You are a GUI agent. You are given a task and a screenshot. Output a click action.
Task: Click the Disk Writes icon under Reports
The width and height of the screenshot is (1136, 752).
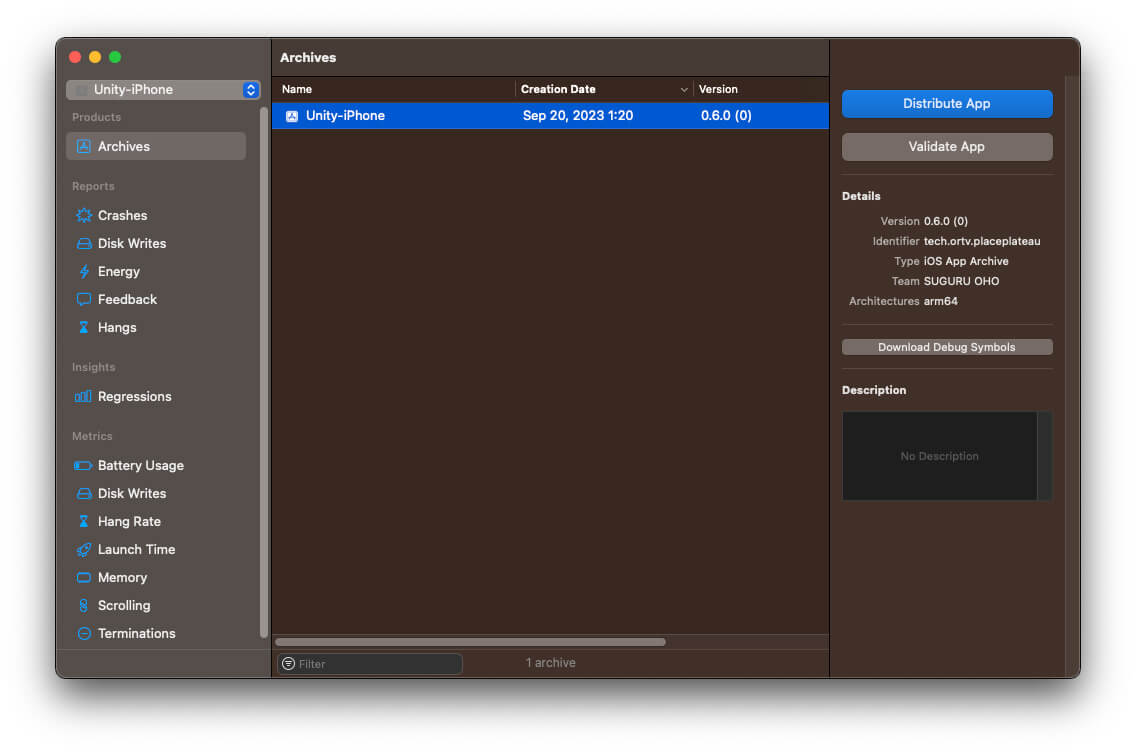[x=84, y=243]
